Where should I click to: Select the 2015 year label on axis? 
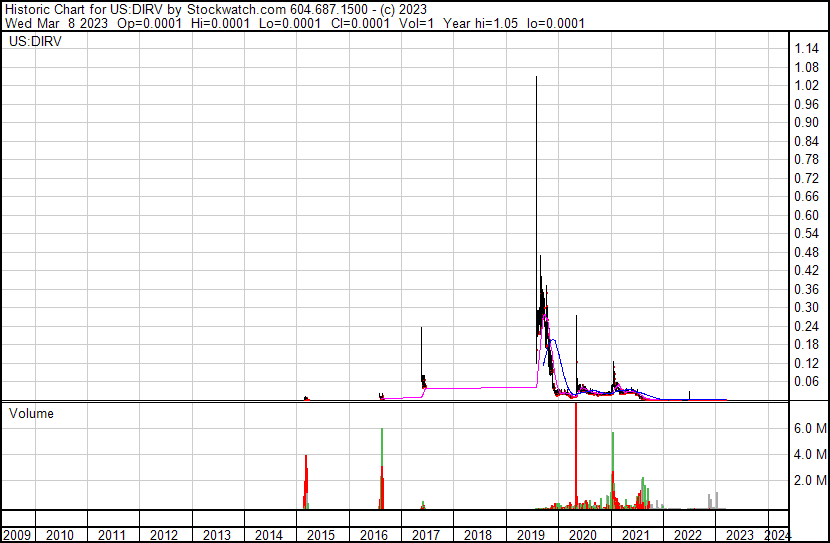(x=321, y=535)
